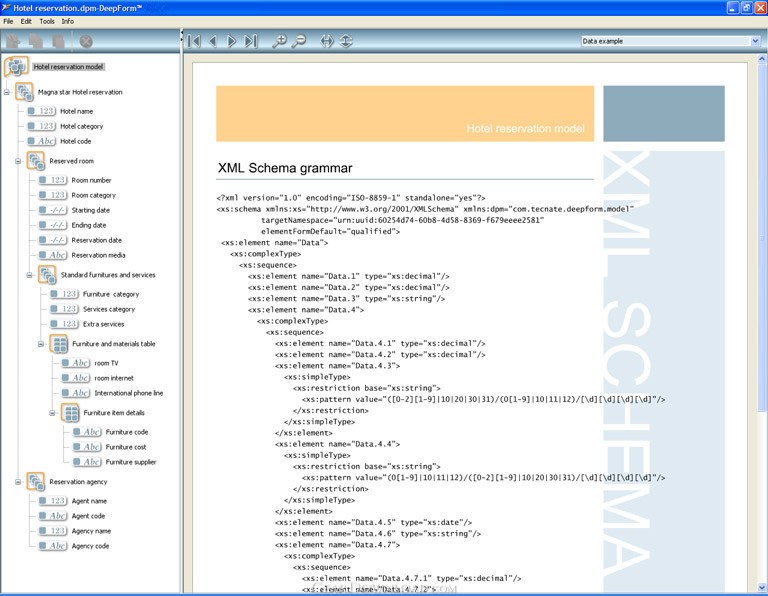Viewport: 768px width, 596px height.
Task: Select Reservation media tree item
Action: coord(98,255)
